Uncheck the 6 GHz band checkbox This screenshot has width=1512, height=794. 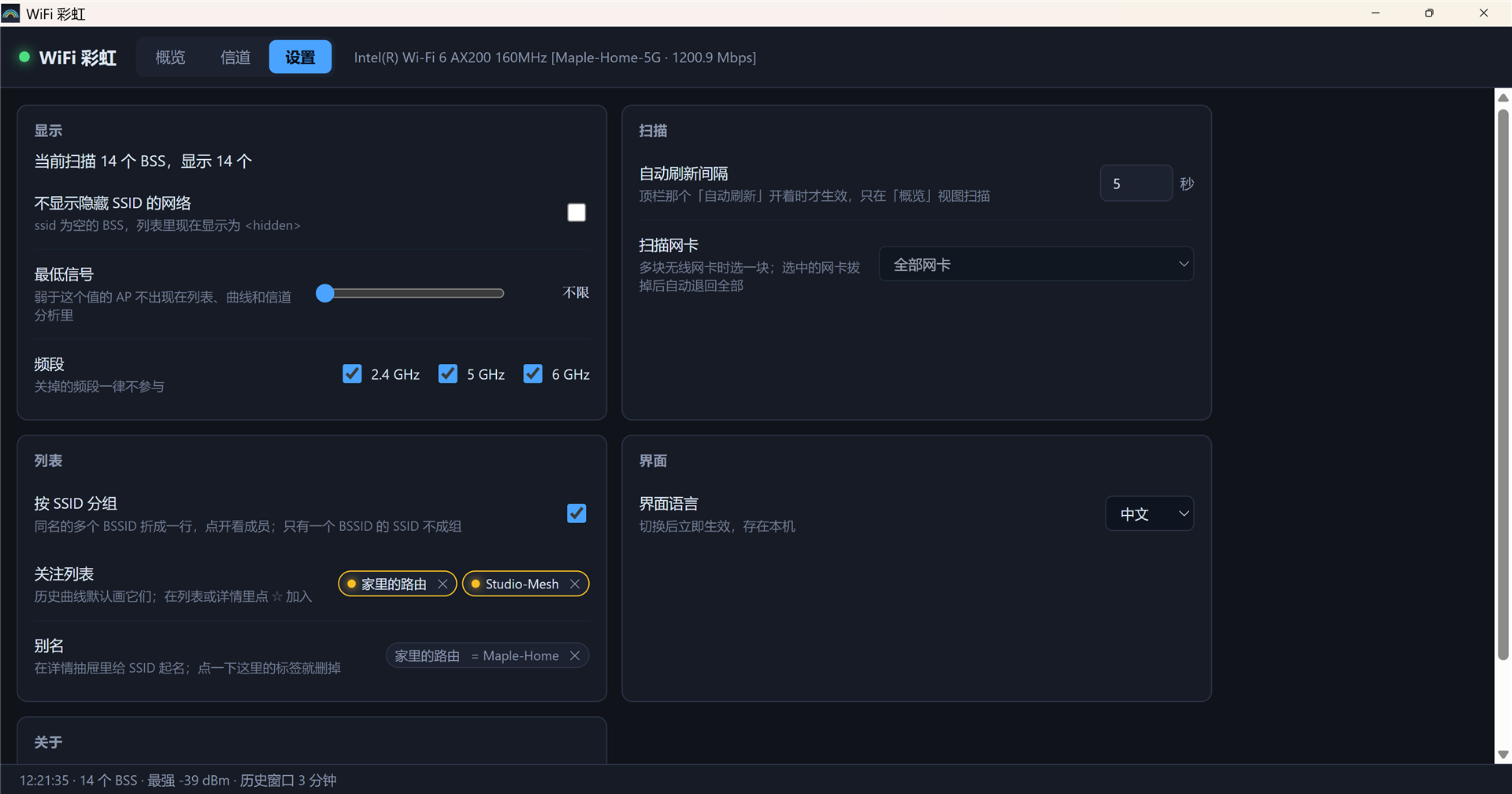pyautogui.click(x=533, y=373)
